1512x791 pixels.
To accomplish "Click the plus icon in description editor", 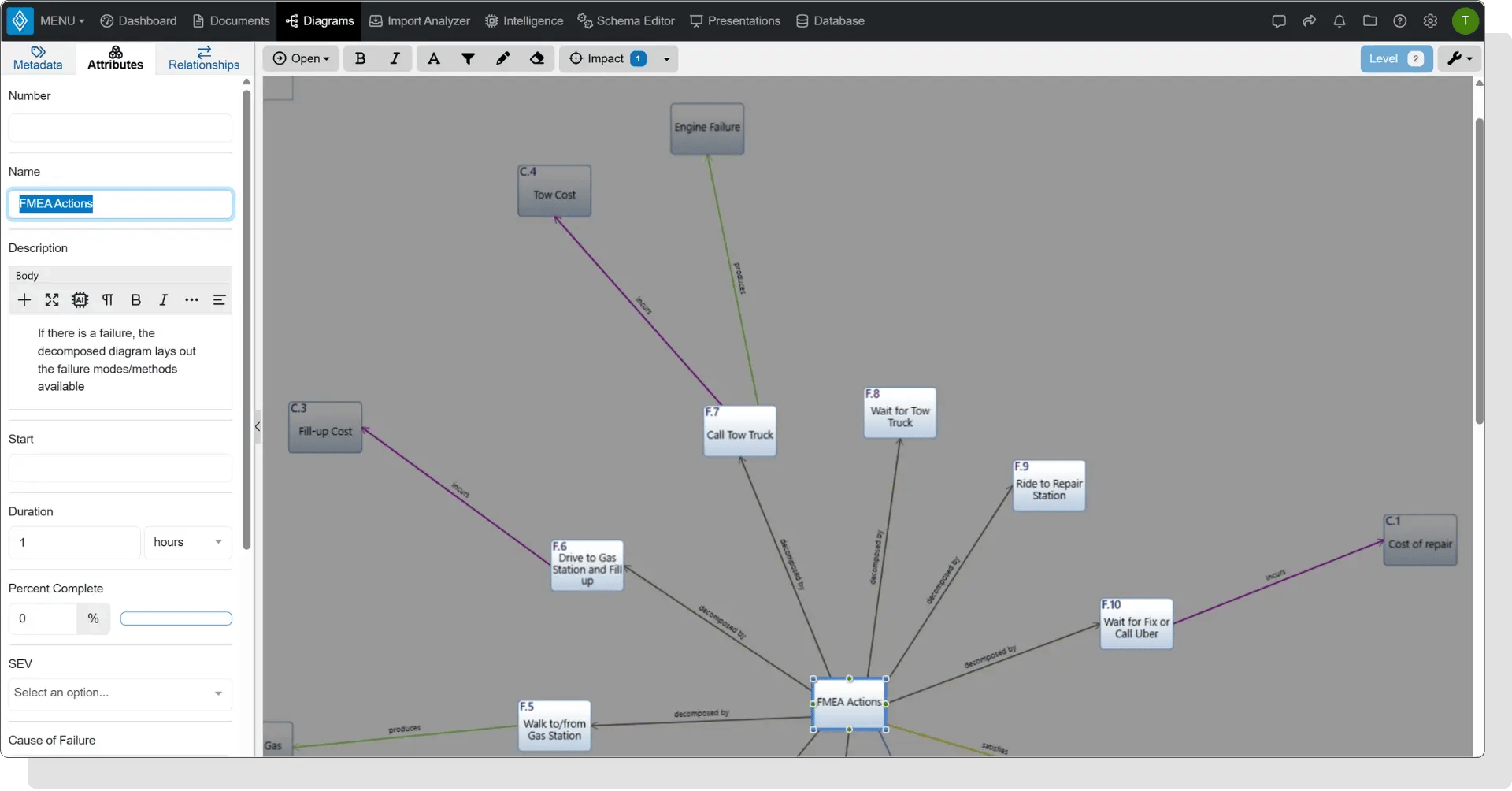I will pos(24,300).
